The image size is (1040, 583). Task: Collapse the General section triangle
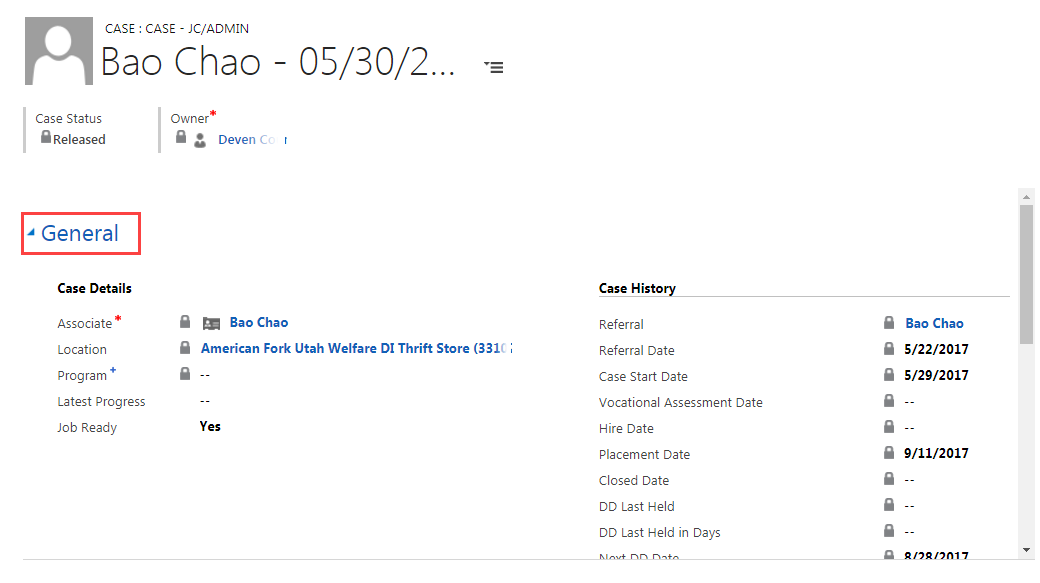(31, 232)
